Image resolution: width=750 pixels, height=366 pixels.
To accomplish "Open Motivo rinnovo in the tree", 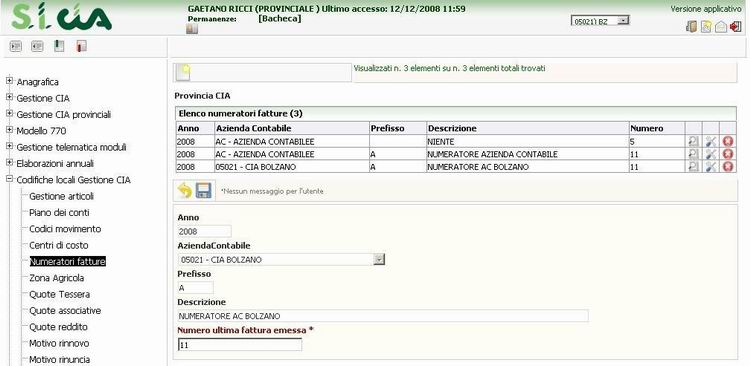I will click(59, 343).
